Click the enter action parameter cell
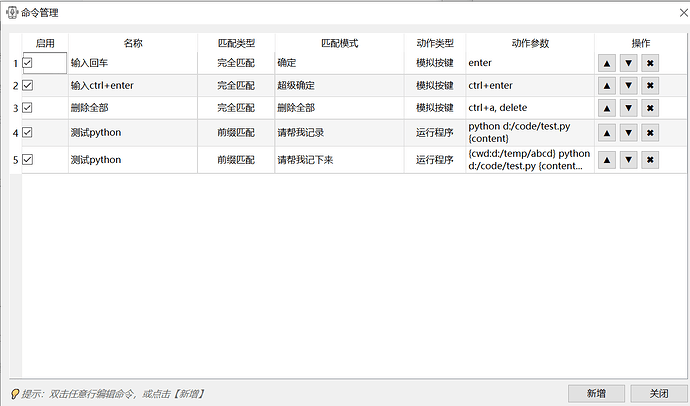The width and height of the screenshot is (690, 406). click(x=530, y=63)
